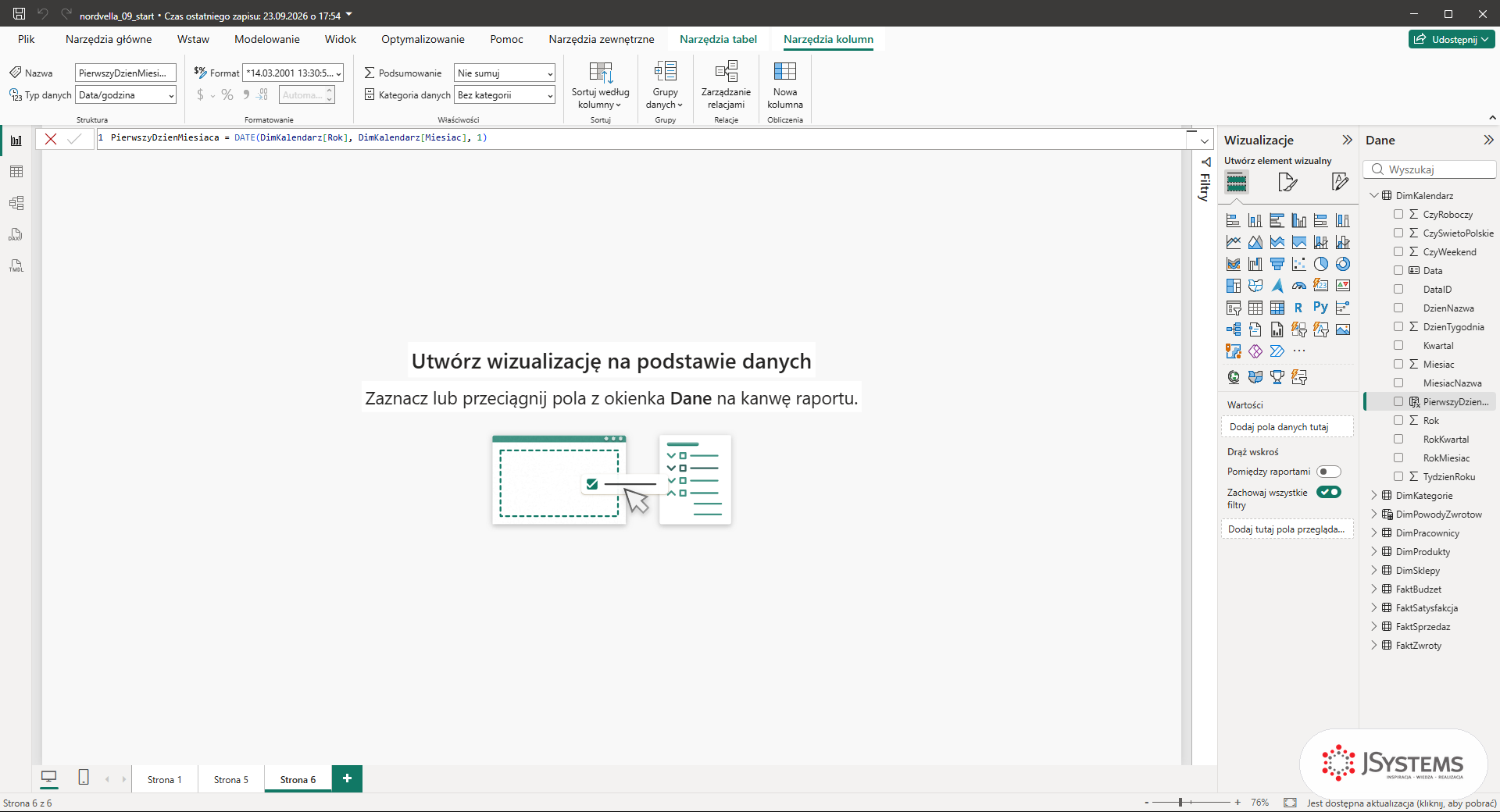The height and width of the screenshot is (812, 1500).
Task: Expand the FaktSprzedaz table
Action: [x=1374, y=626]
